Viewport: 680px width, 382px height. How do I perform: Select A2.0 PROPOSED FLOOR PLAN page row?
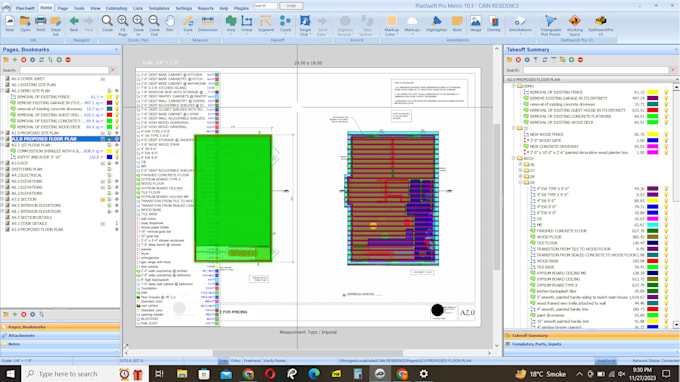[x=61, y=139]
